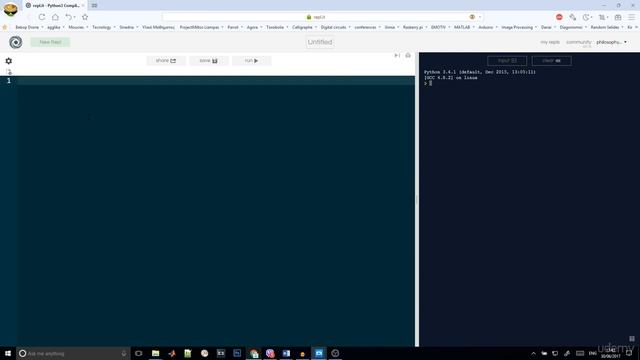The width and height of the screenshot is (640, 360).
Task: Open MATLAB from the taskbar
Action: (172, 353)
